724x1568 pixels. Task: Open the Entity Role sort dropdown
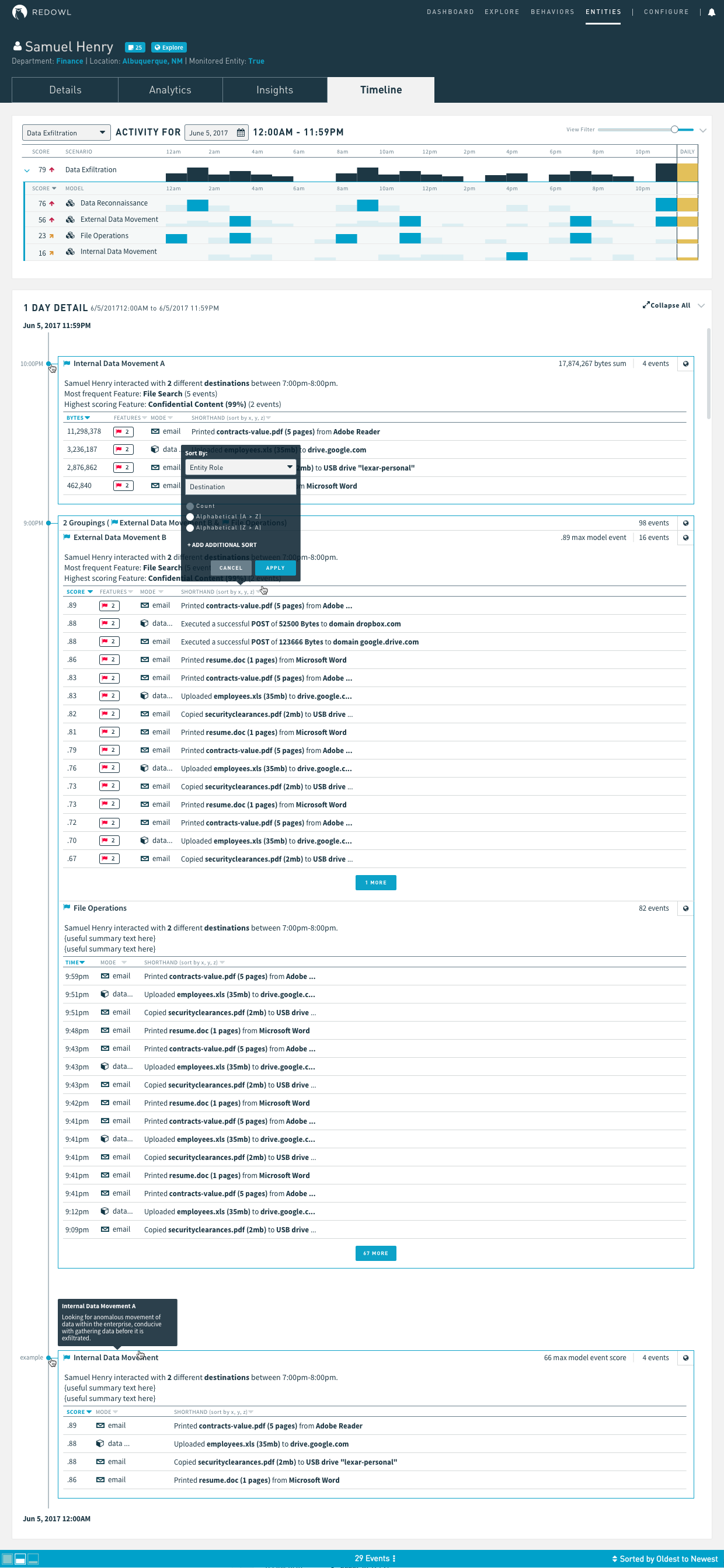click(x=241, y=468)
